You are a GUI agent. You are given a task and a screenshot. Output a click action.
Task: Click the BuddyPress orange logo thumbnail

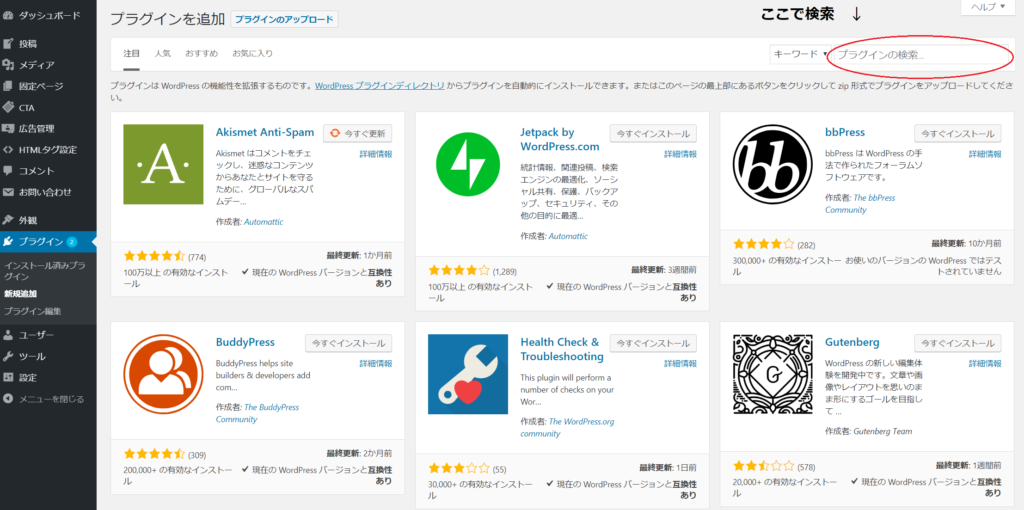pos(163,374)
